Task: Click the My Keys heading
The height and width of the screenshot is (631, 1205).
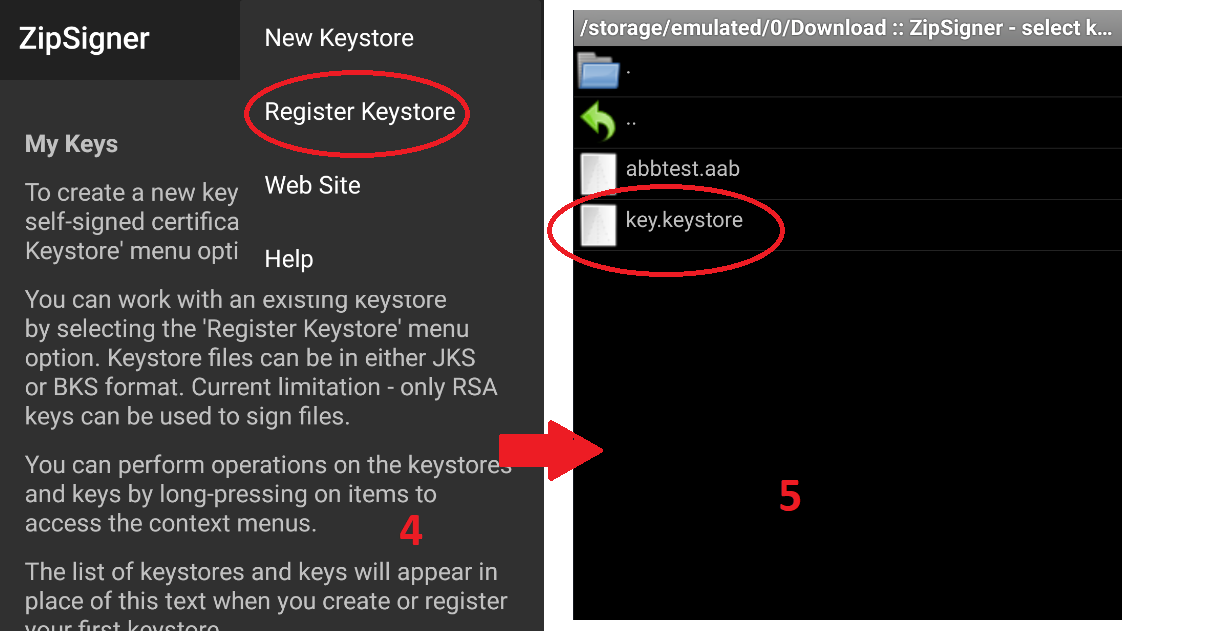Action: tap(71, 144)
